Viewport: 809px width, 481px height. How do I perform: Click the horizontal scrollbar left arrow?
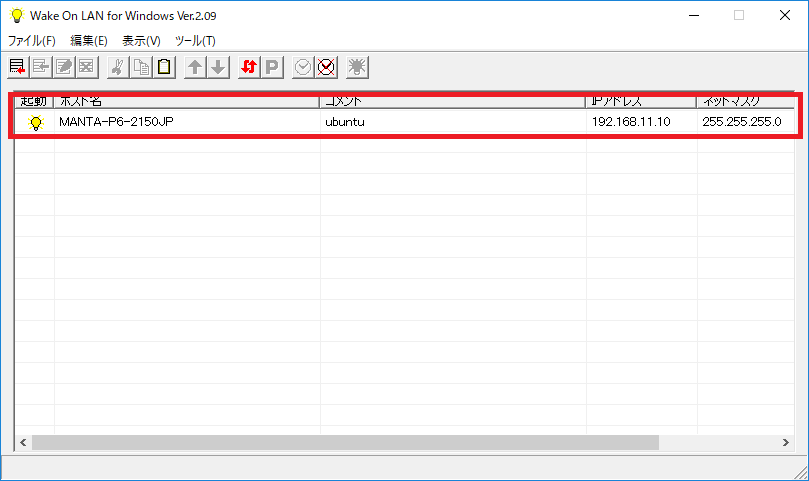(x=23, y=442)
